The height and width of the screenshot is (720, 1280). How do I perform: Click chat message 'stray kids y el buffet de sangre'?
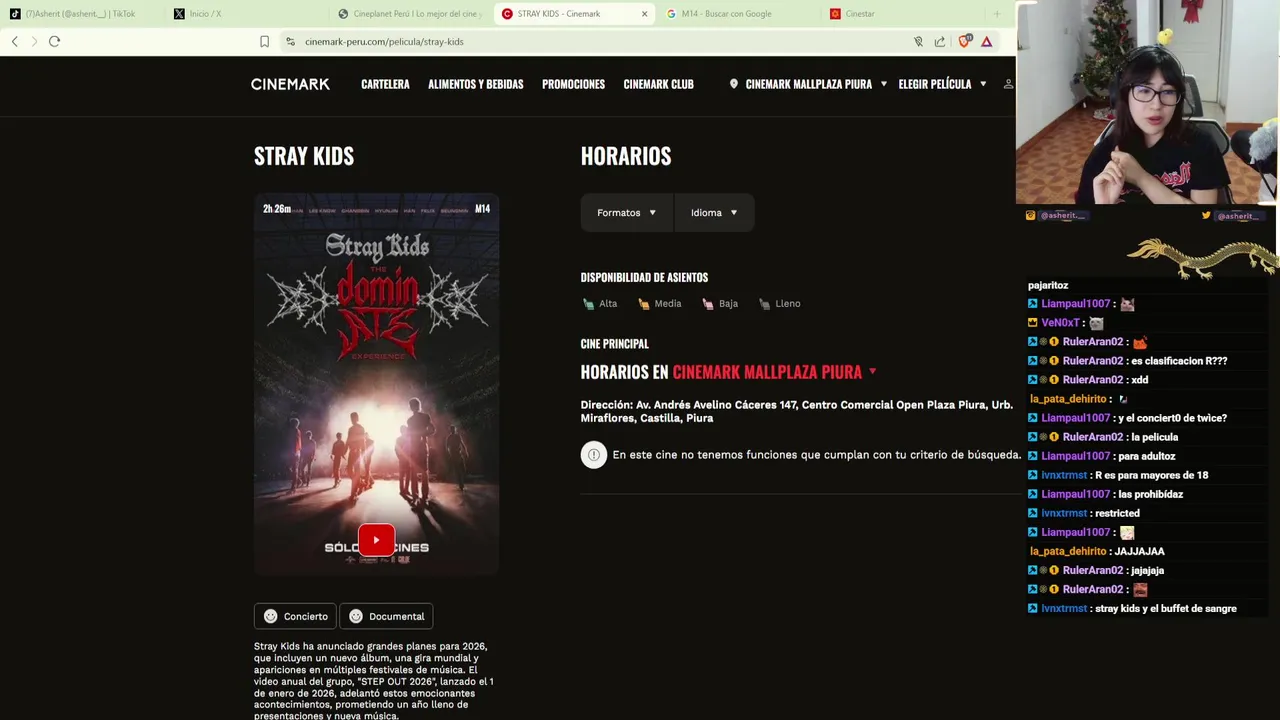point(1166,609)
